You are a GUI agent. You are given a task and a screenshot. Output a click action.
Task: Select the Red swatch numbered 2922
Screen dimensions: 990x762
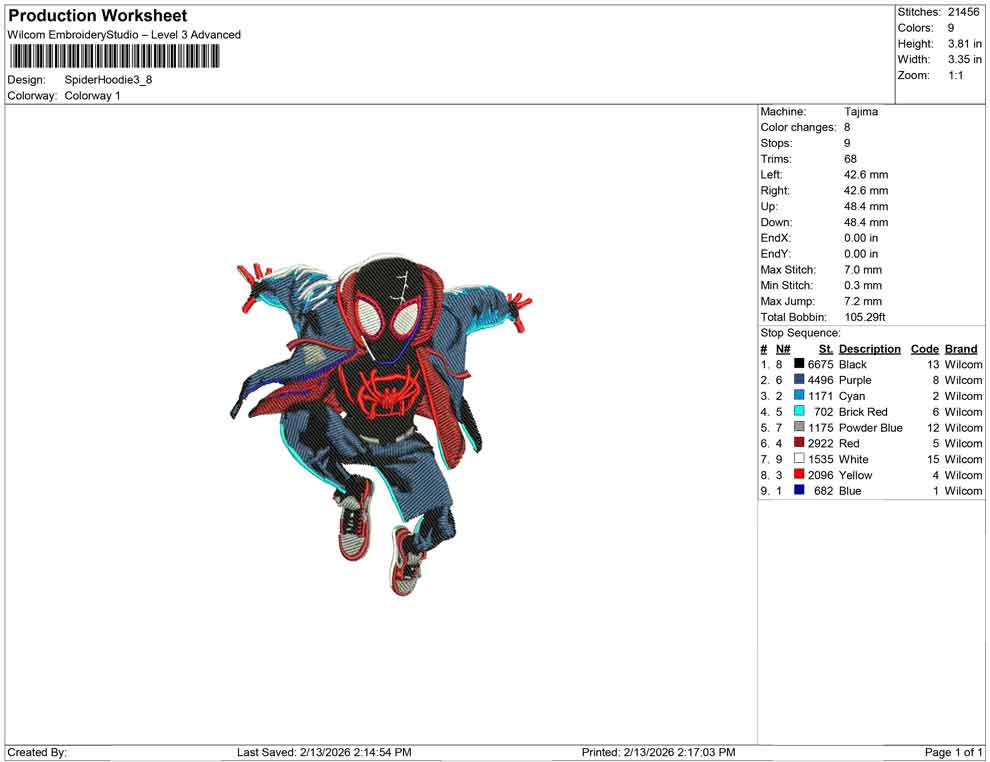[797, 443]
